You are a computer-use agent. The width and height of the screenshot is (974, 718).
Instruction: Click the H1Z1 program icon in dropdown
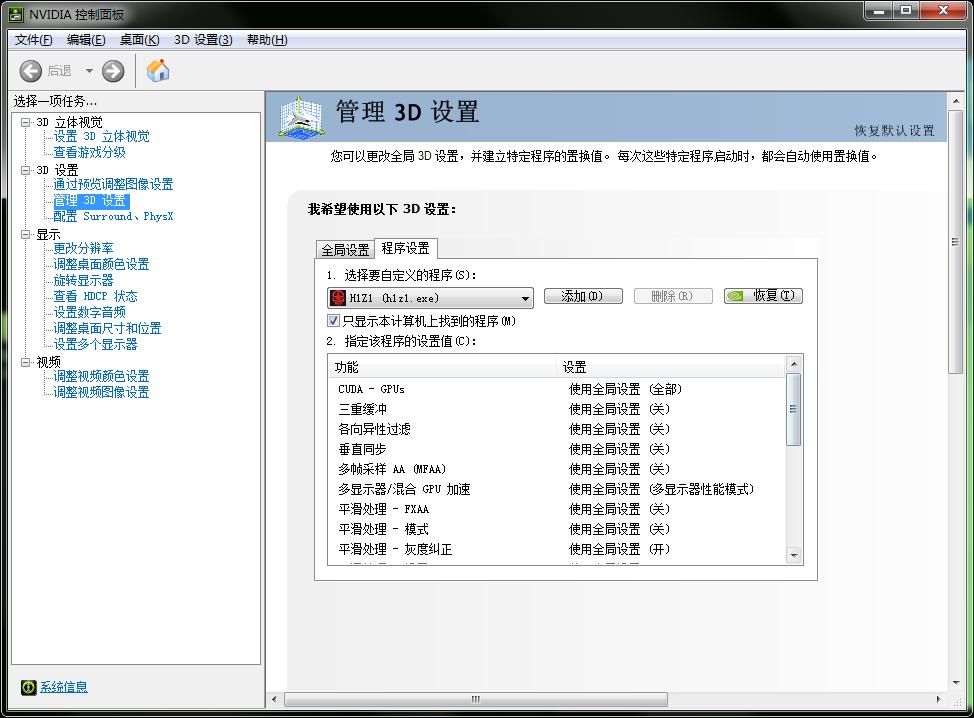pyautogui.click(x=338, y=298)
